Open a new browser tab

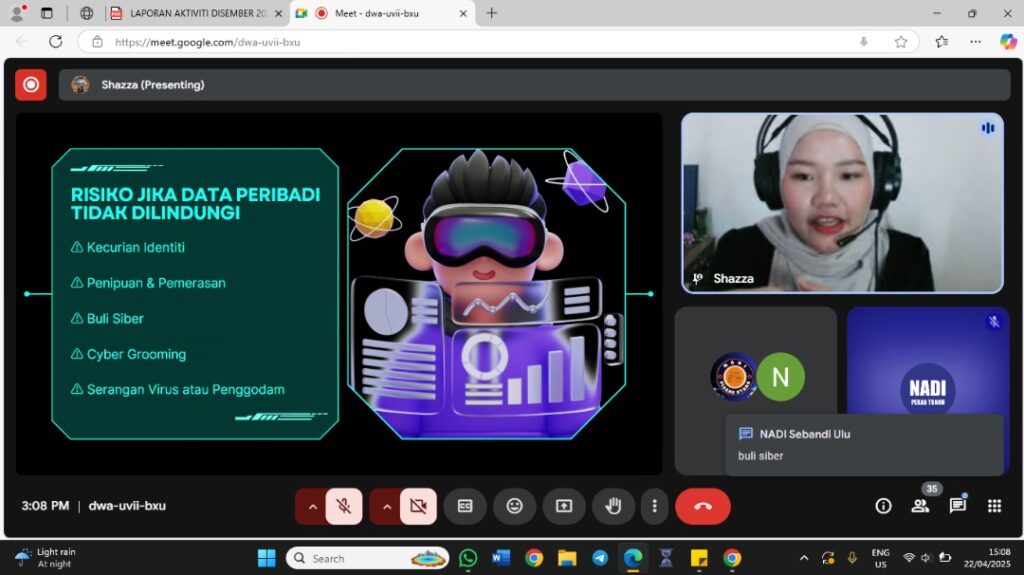coord(492,13)
